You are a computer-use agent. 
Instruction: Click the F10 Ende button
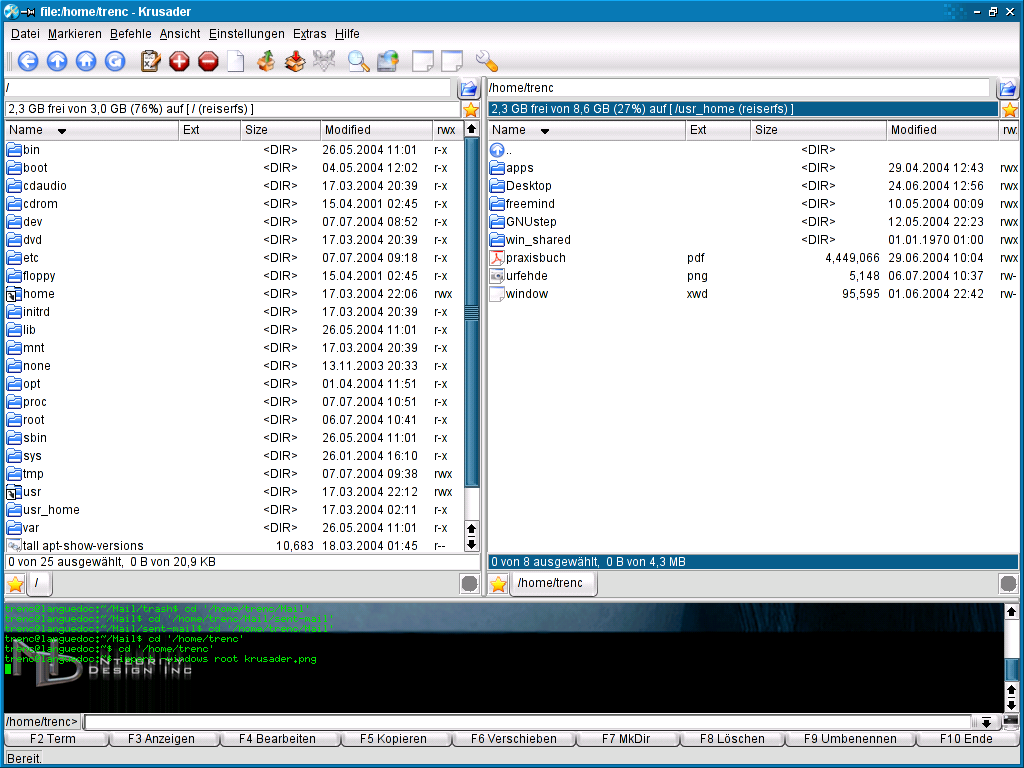(968, 739)
